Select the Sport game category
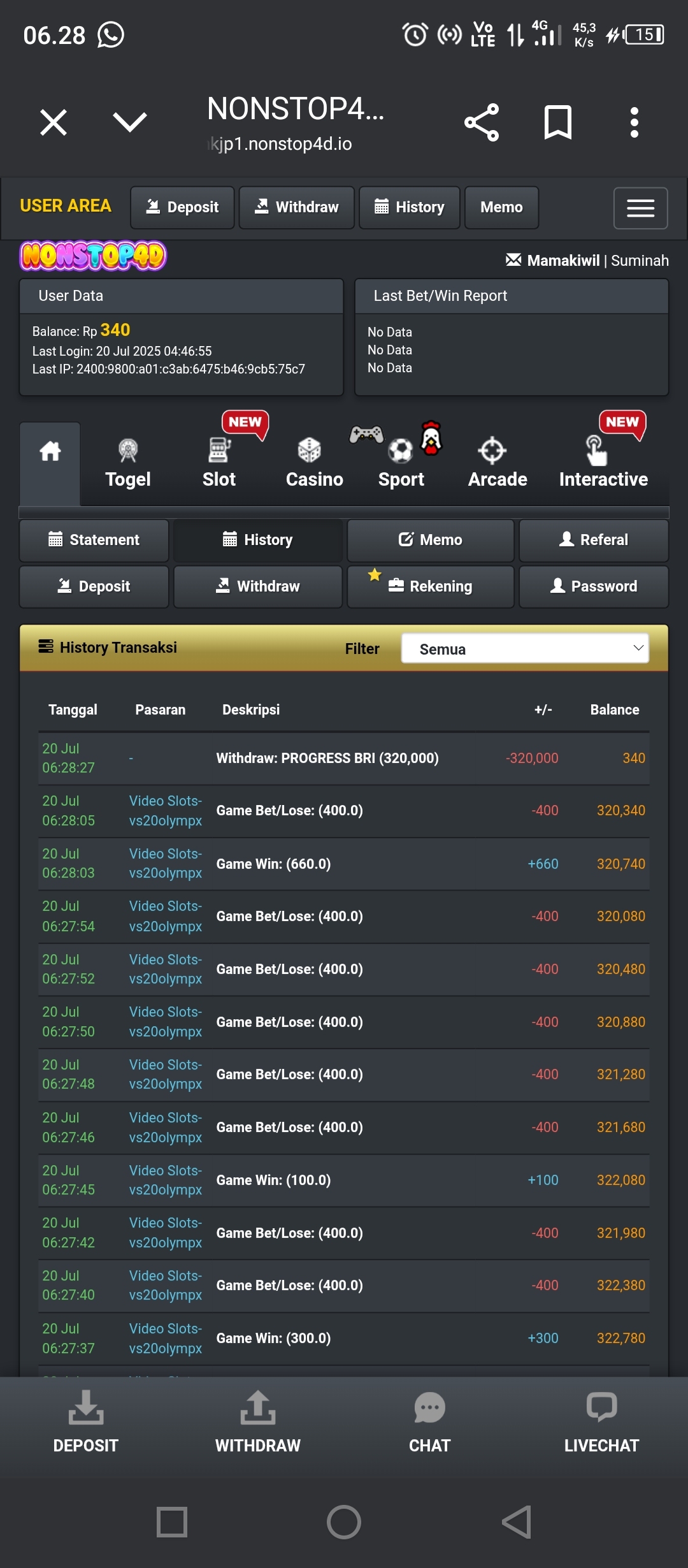688x1568 pixels. point(401,464)
